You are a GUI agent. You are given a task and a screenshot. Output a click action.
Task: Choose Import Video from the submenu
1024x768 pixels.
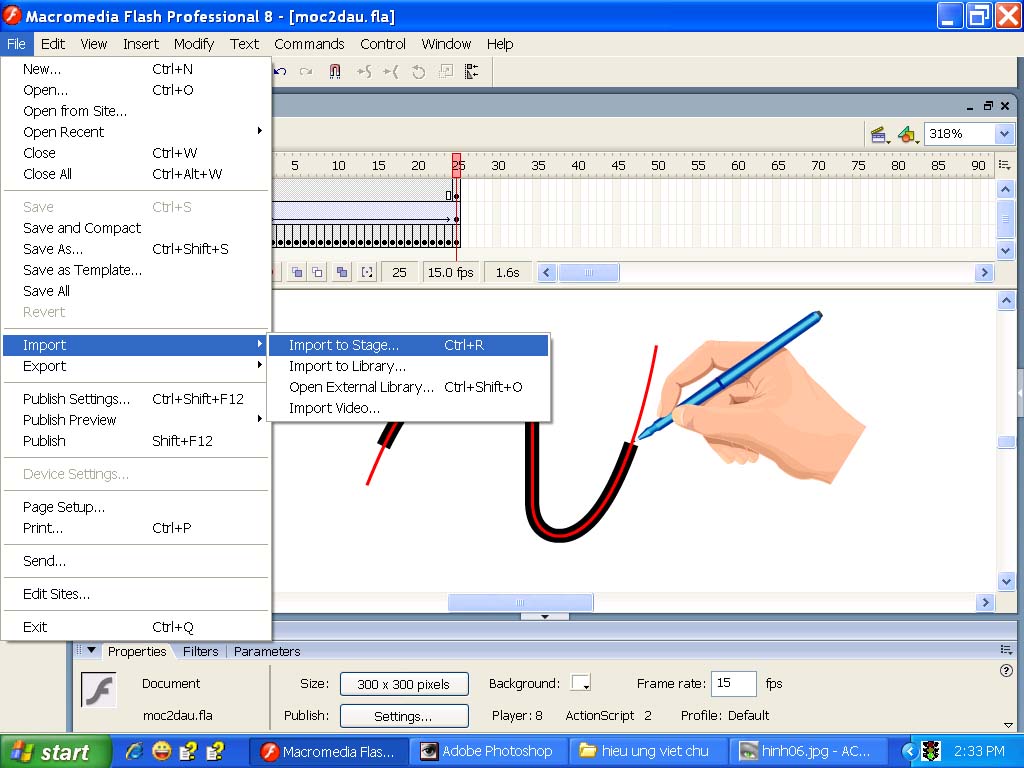coord(408,408)
